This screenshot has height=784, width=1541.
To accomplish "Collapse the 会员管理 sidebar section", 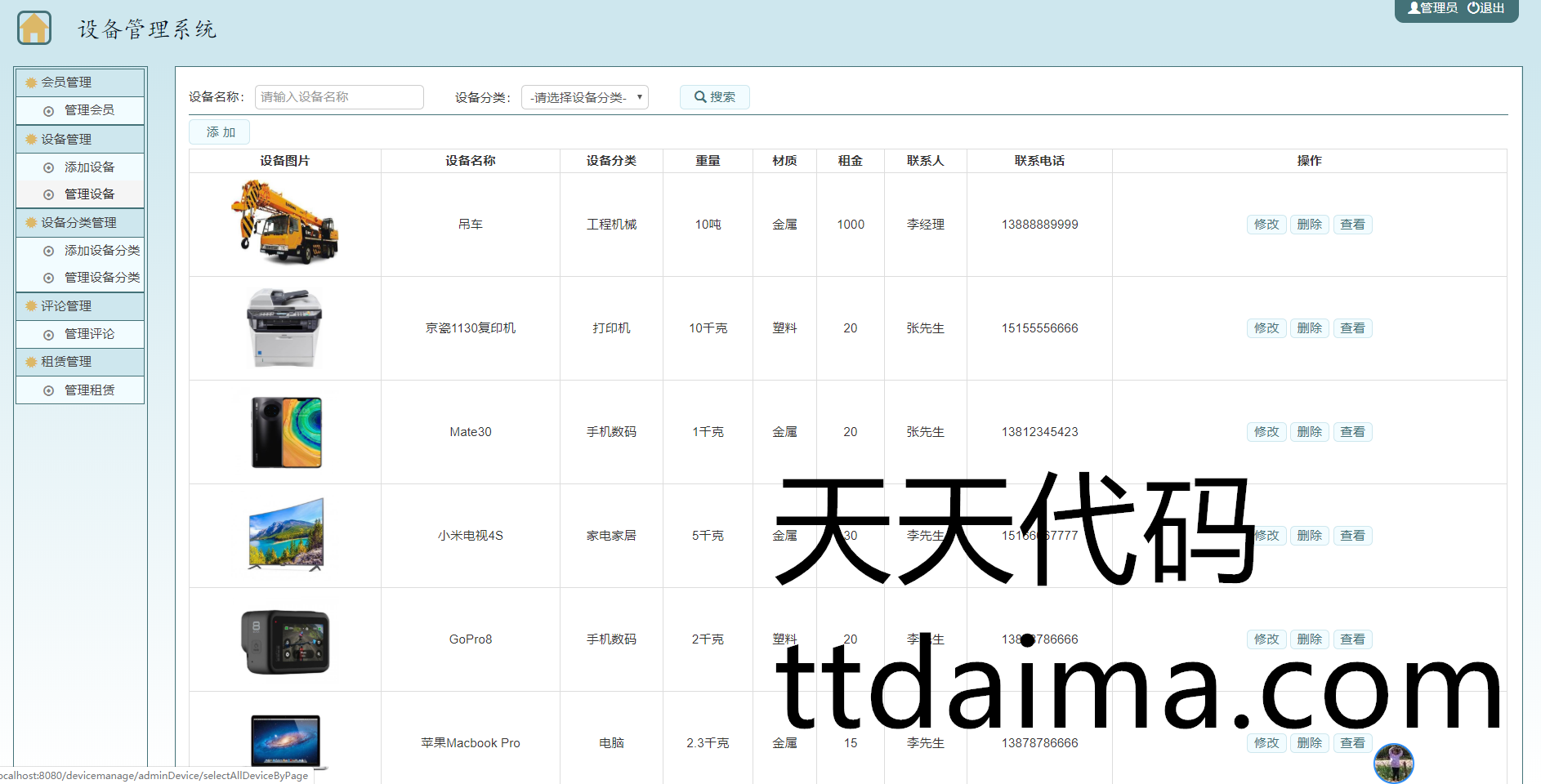I will click(80, 82).
